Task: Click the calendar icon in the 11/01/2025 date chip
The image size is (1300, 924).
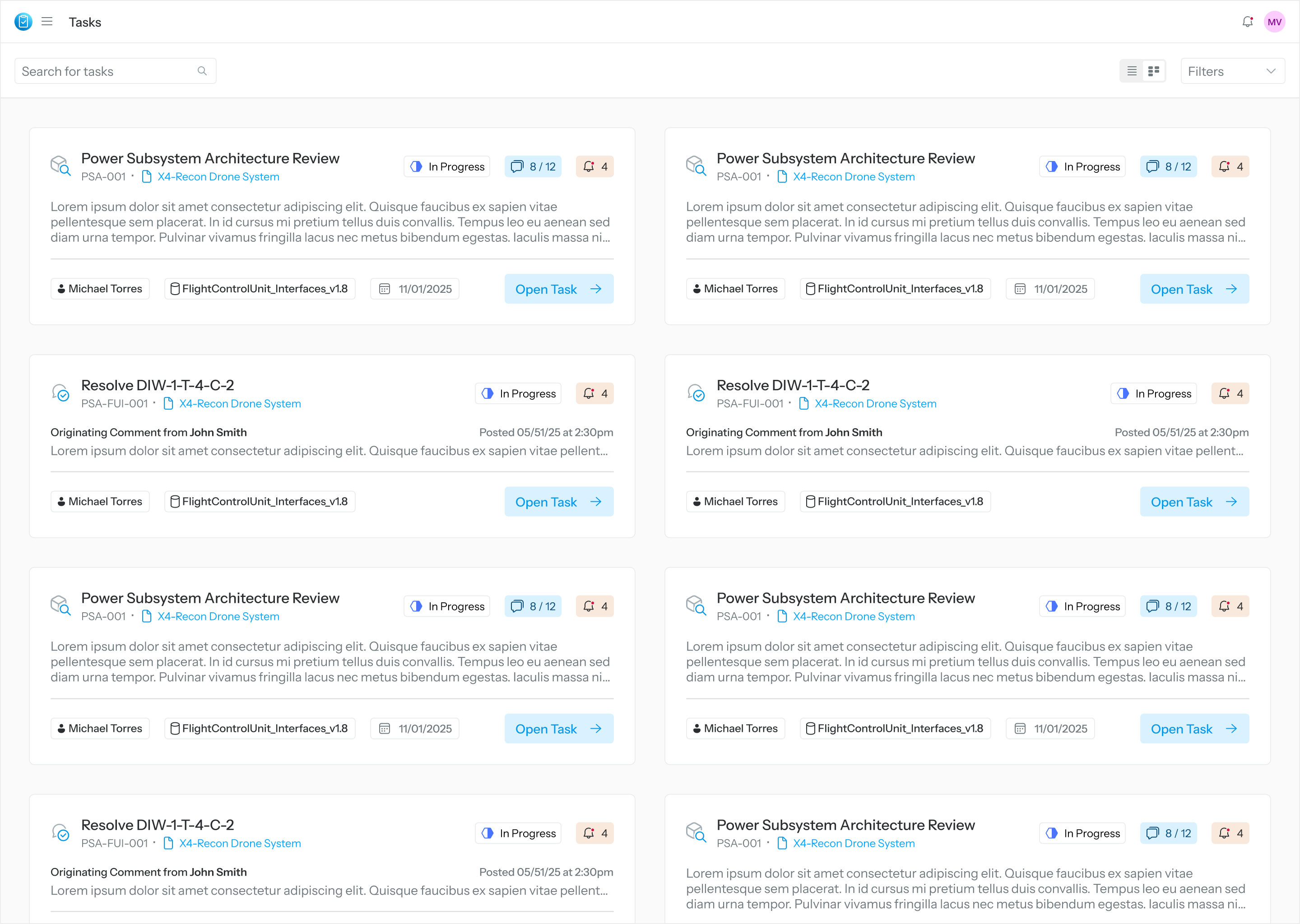Action: tap(385, 288)
